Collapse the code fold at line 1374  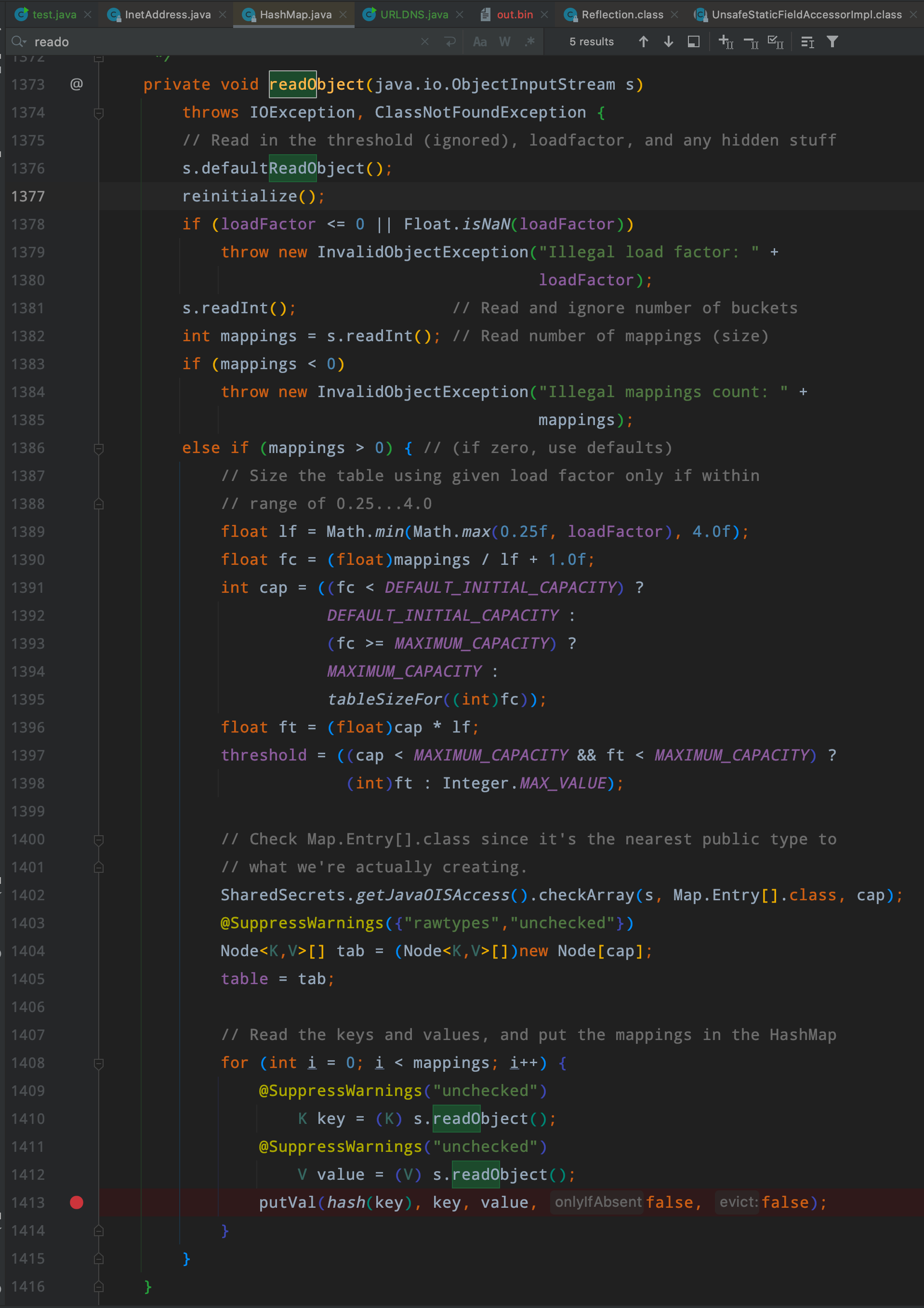tap(100, 113)
